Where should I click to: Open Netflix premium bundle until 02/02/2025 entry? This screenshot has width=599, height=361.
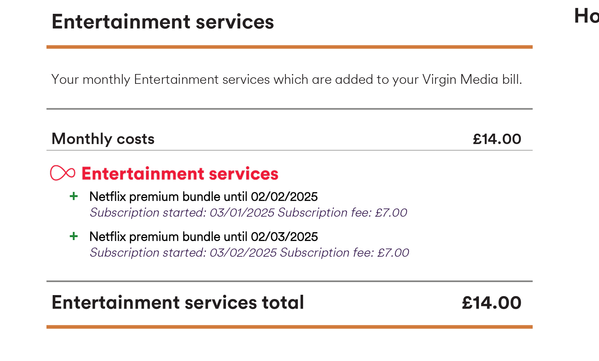tap(203, 197)
